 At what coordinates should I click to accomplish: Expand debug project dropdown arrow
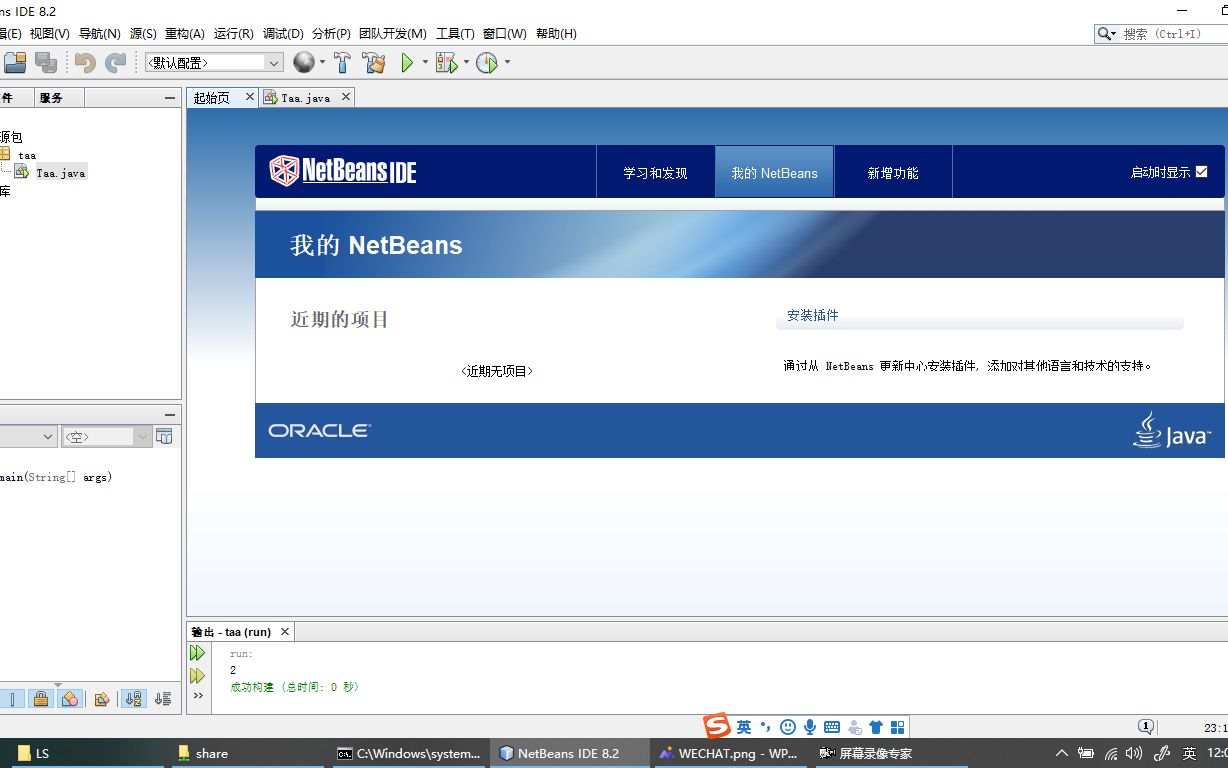466,62
